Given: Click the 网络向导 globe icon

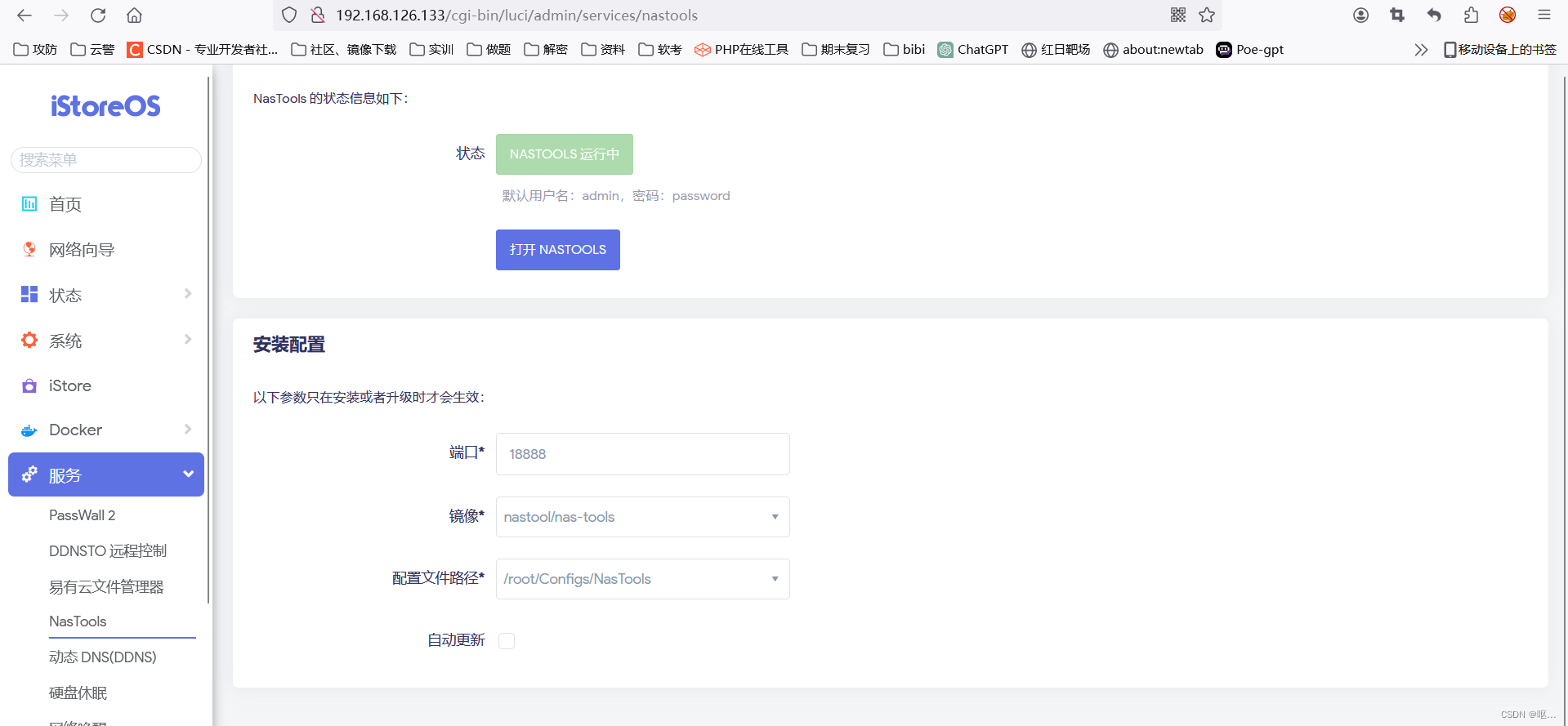Looking at the screenshot, I should (x=29, y=249).
